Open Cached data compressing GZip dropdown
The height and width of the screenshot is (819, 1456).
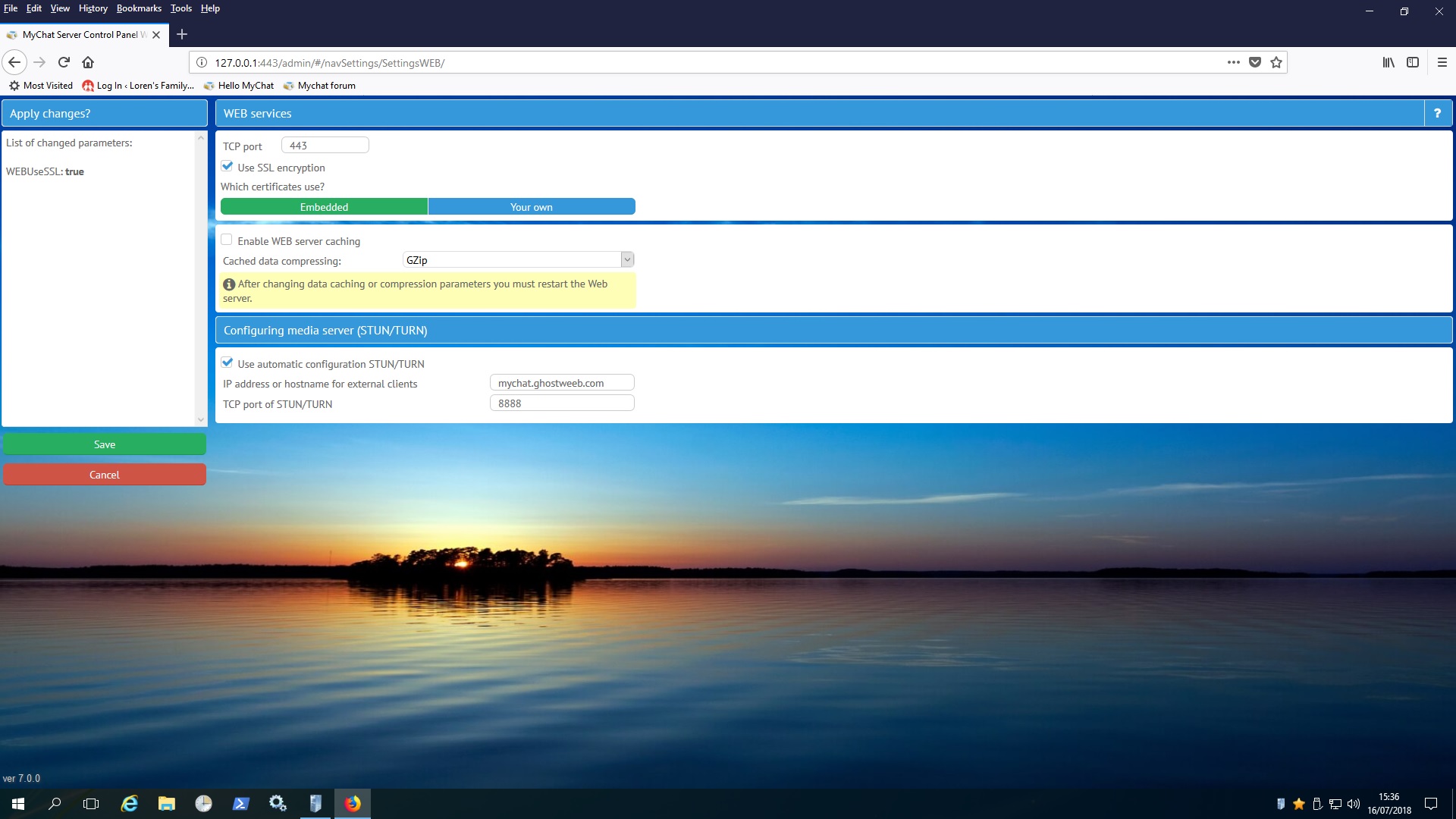[x=519, y=260]
